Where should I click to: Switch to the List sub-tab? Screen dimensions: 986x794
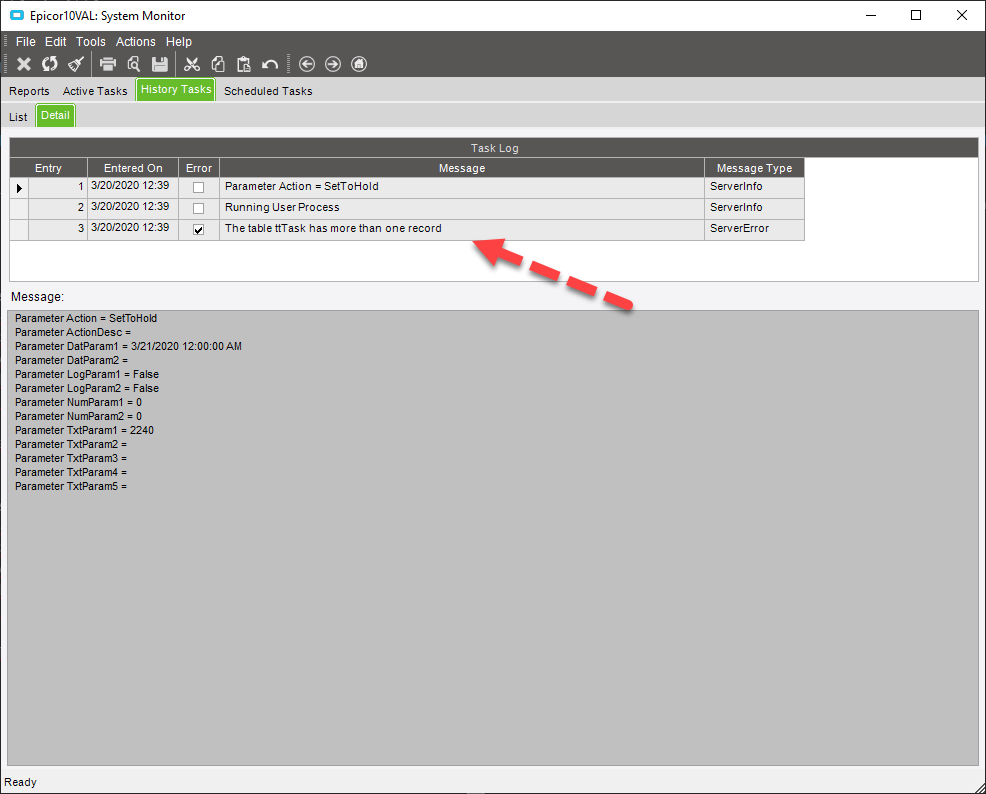(18, 117)
